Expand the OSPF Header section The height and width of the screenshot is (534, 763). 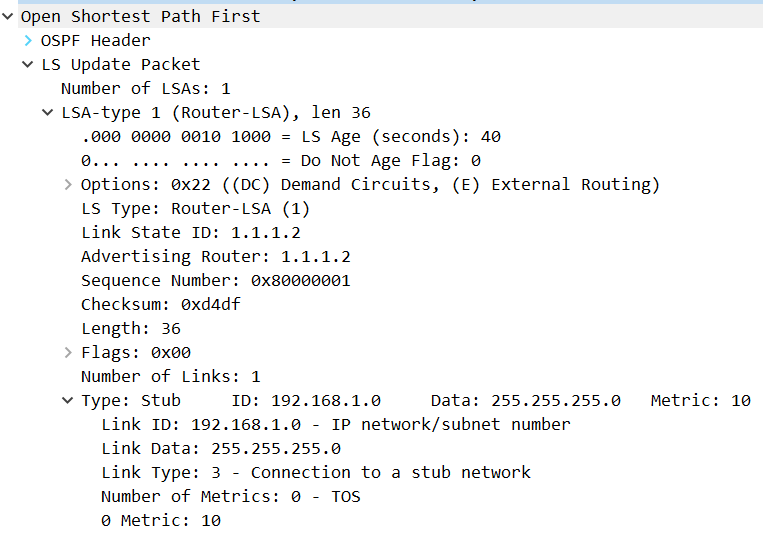(x=28, y=40)
